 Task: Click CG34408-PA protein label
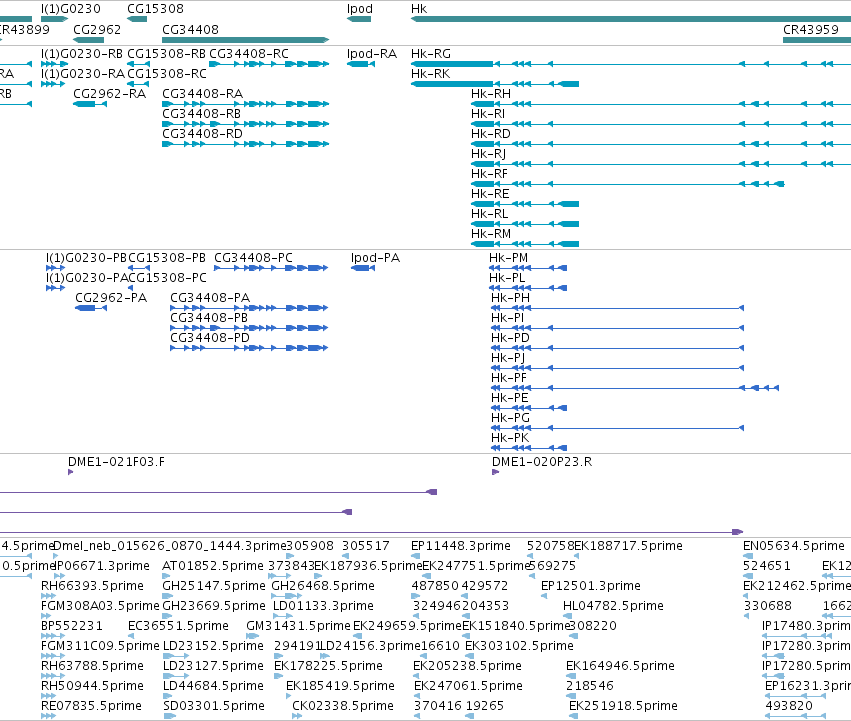coord(210,298)
